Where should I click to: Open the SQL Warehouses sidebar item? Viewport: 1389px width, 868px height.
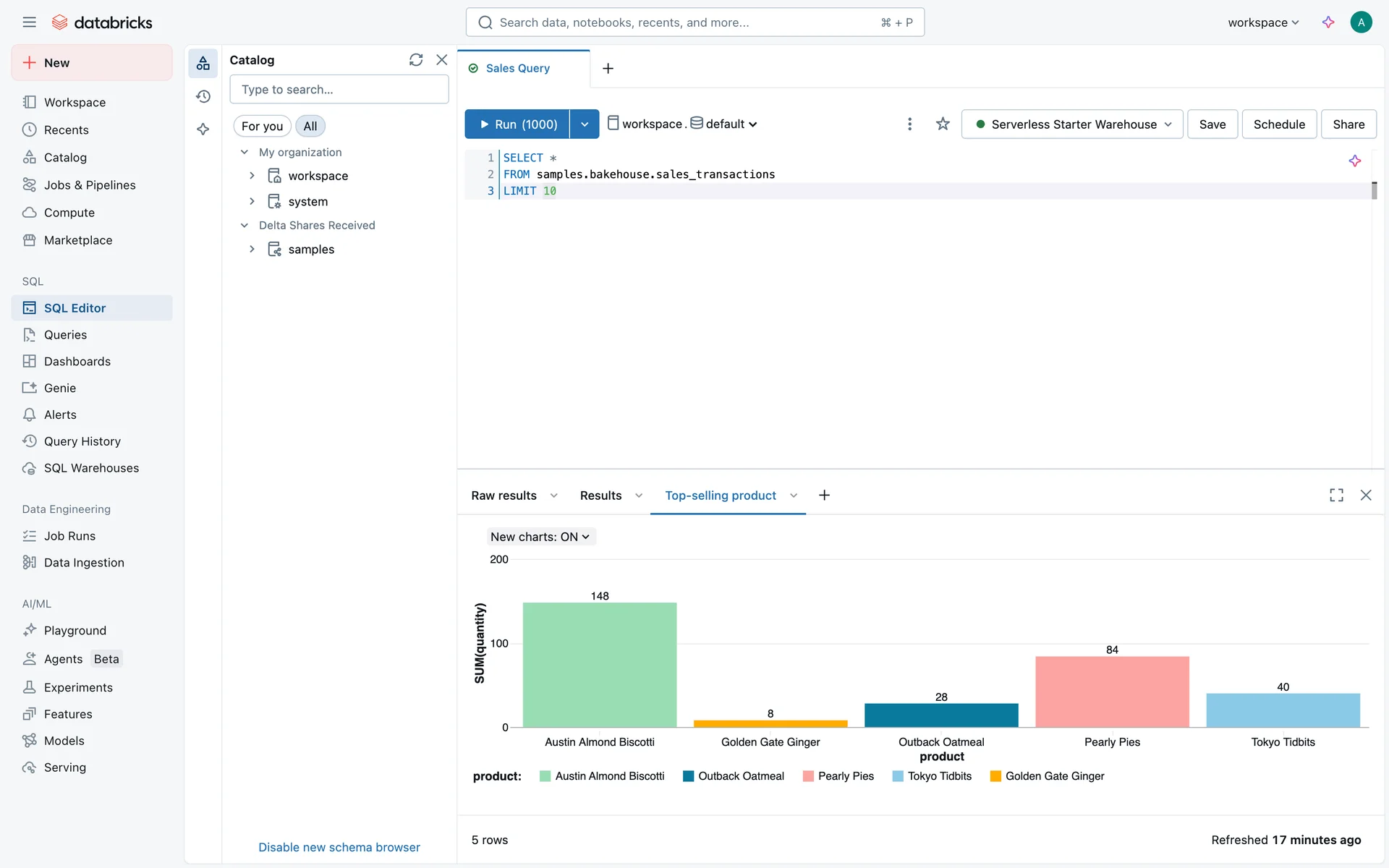coord(91,468)
